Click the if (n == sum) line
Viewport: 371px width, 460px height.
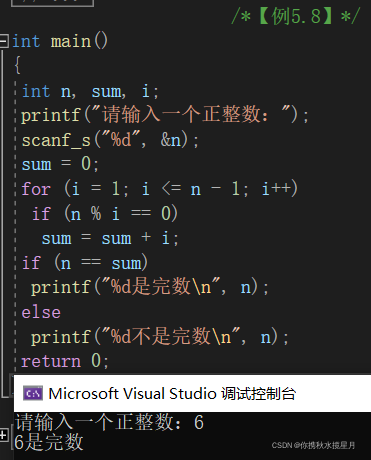(x=85, y=263)
